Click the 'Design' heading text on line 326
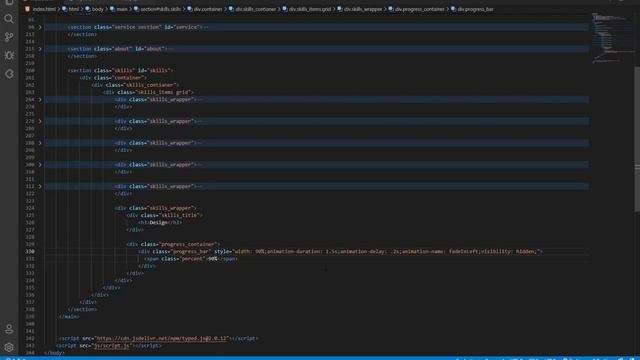This screenshot has width=640, height=360. (158, 222)
